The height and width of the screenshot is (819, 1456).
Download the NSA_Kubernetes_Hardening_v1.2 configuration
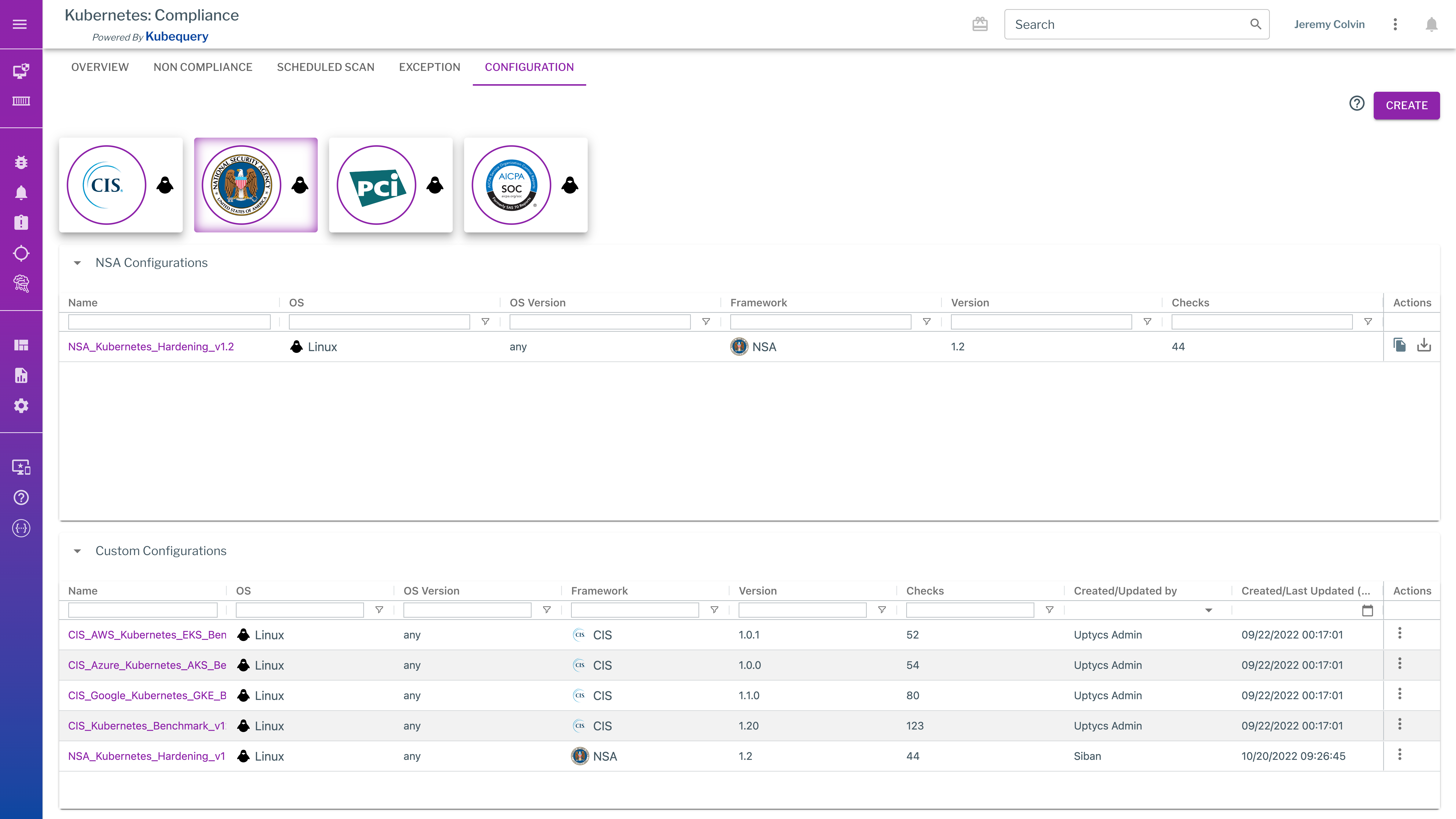pyautogui.click(x=1424, y=345)
